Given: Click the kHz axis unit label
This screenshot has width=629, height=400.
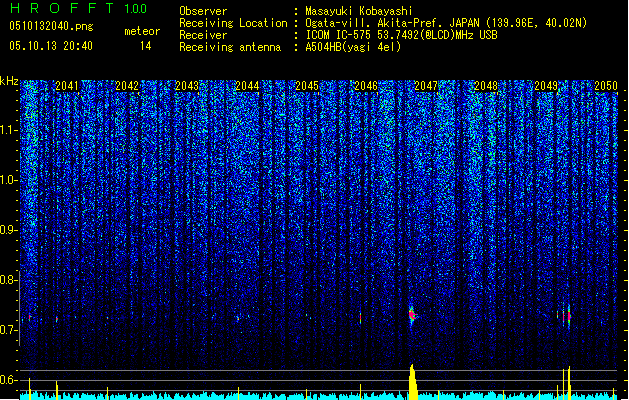Looking at the screenshot, I should [9, 81].
